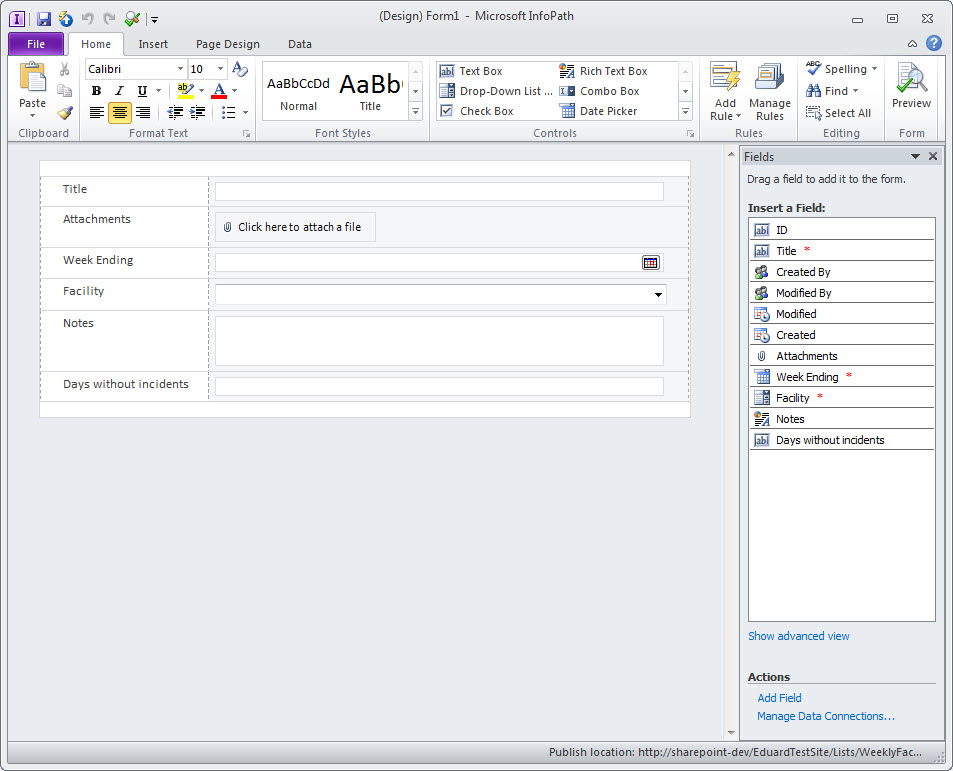Open Manage Rules
The image size is (953, 771).
[769, 91]
